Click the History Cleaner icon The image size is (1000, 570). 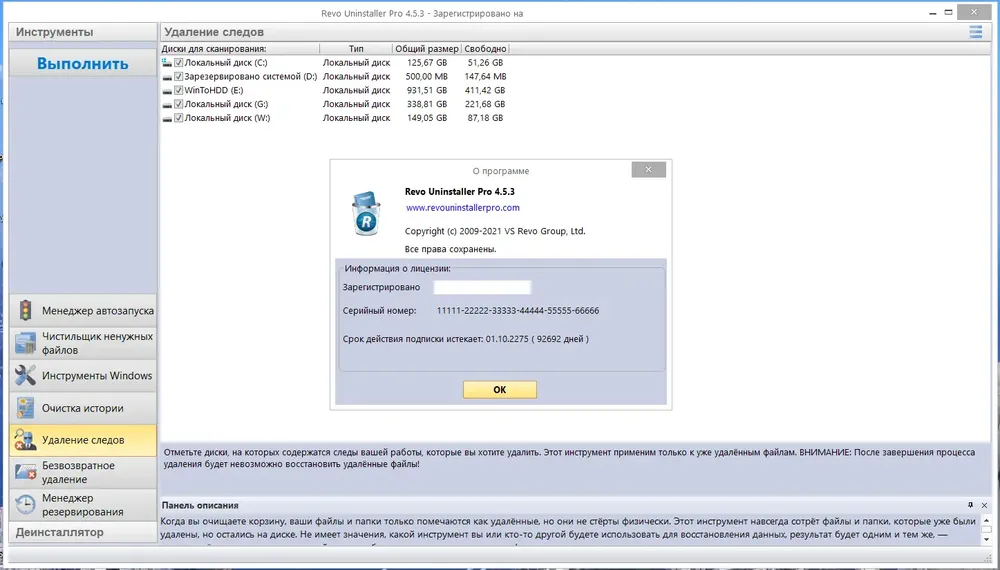point(26,408)
